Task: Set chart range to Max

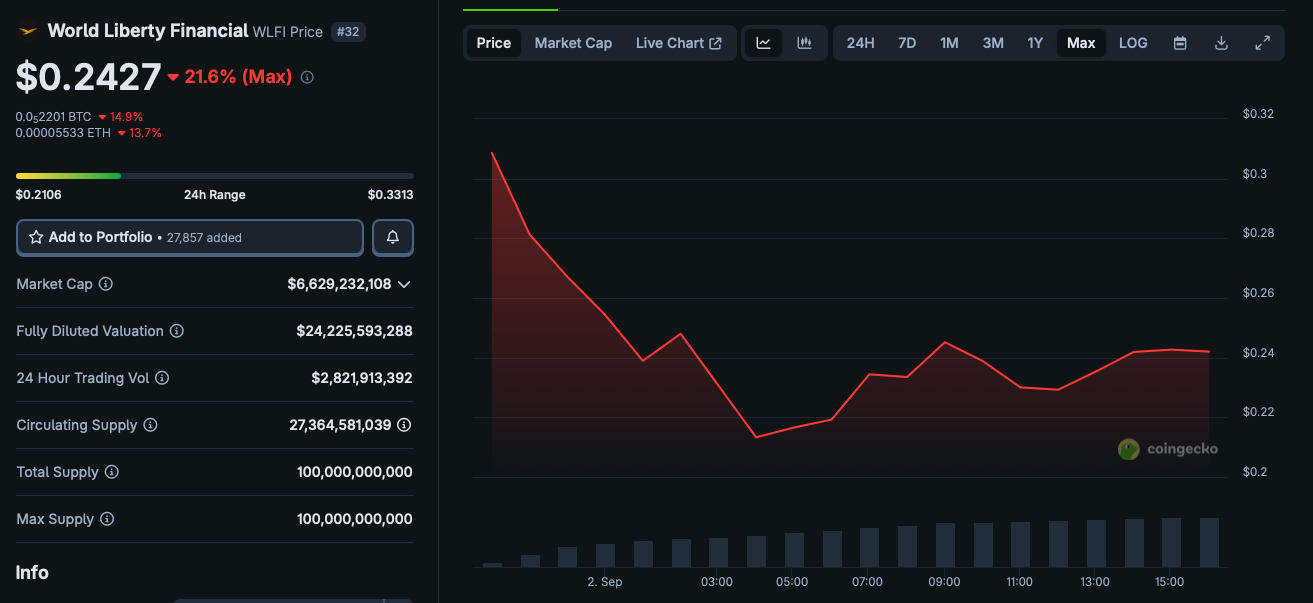Action: tap(1081, 43)
